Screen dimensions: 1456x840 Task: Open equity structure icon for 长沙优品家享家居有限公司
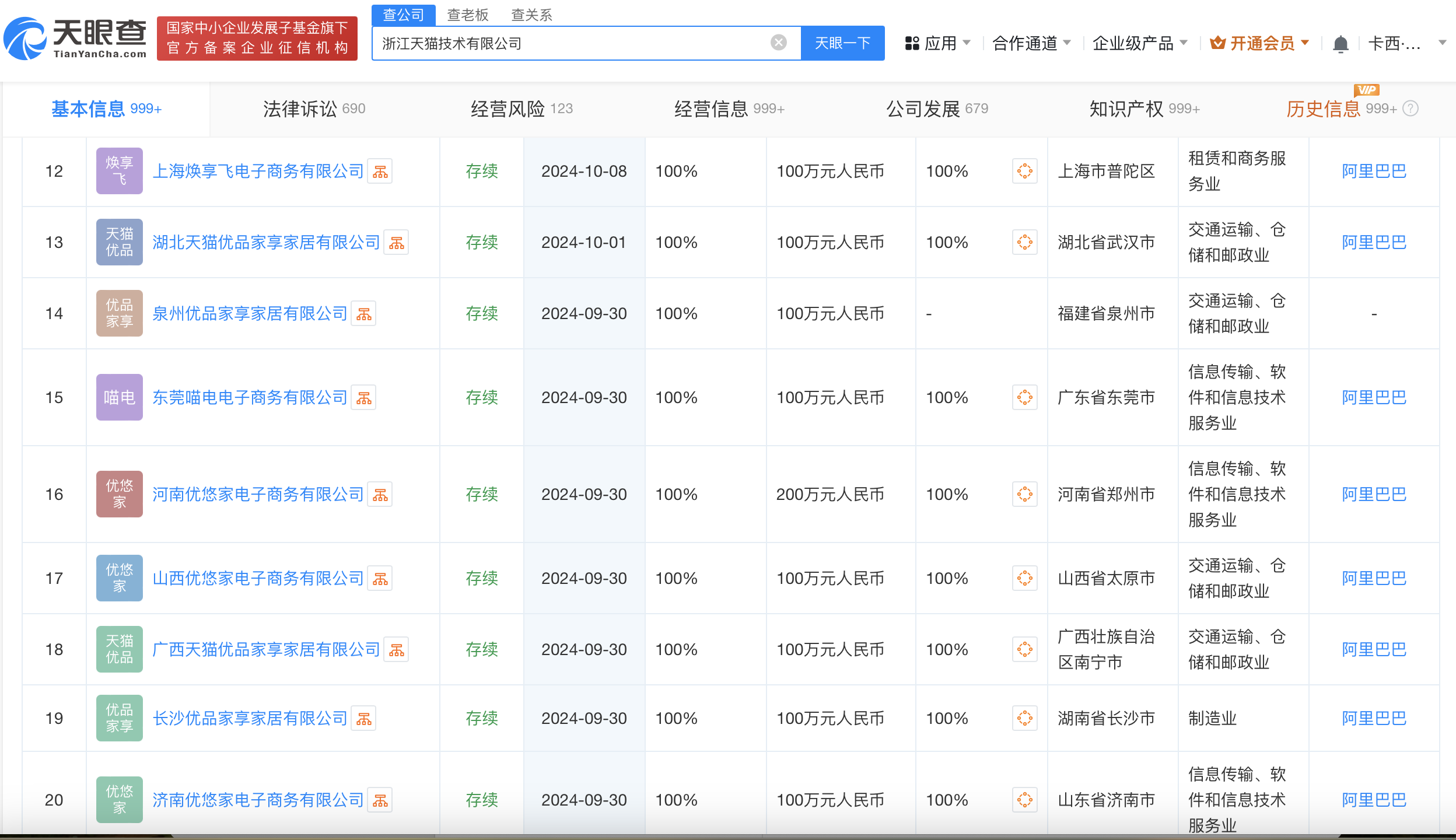coord(364,719)
